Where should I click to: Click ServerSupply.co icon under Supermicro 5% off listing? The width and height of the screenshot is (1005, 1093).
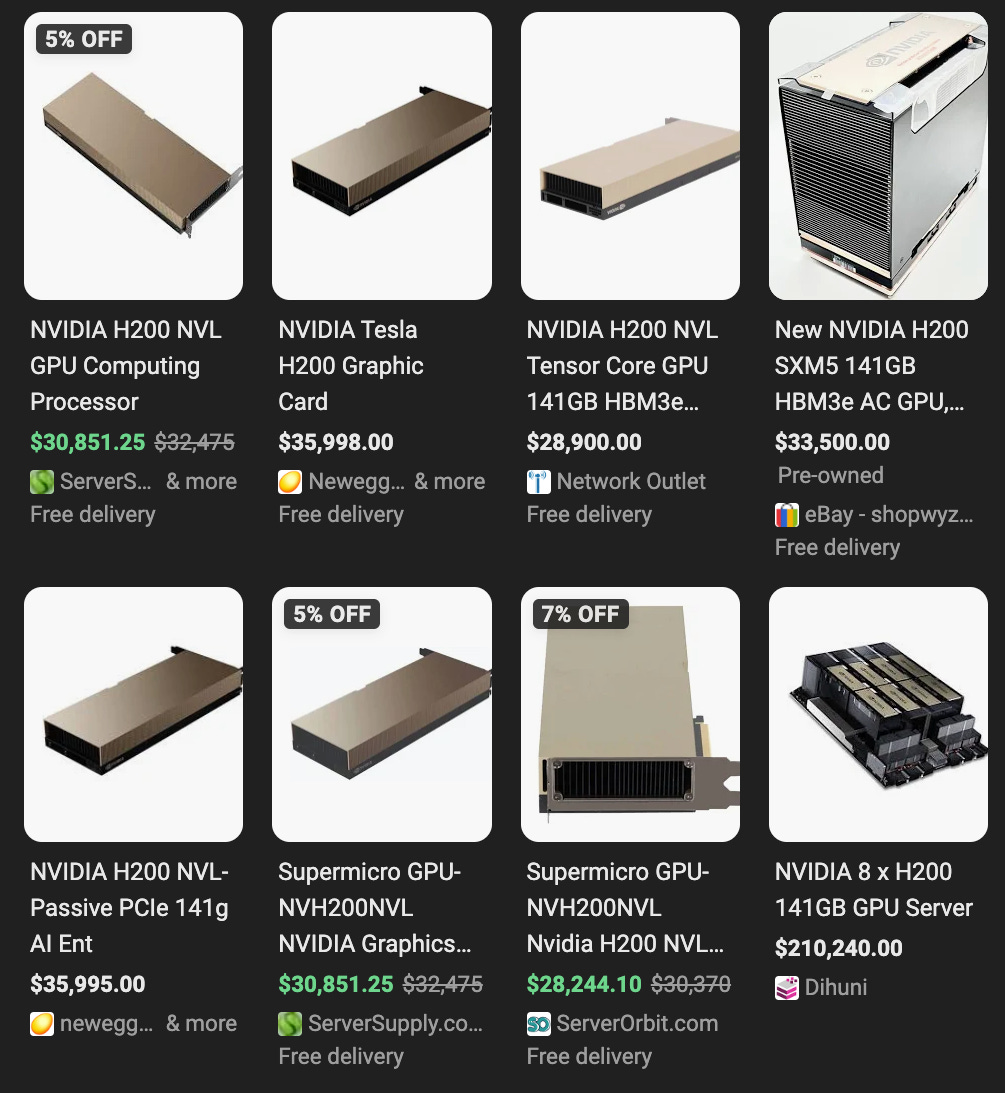click(x=290, y=1024)
